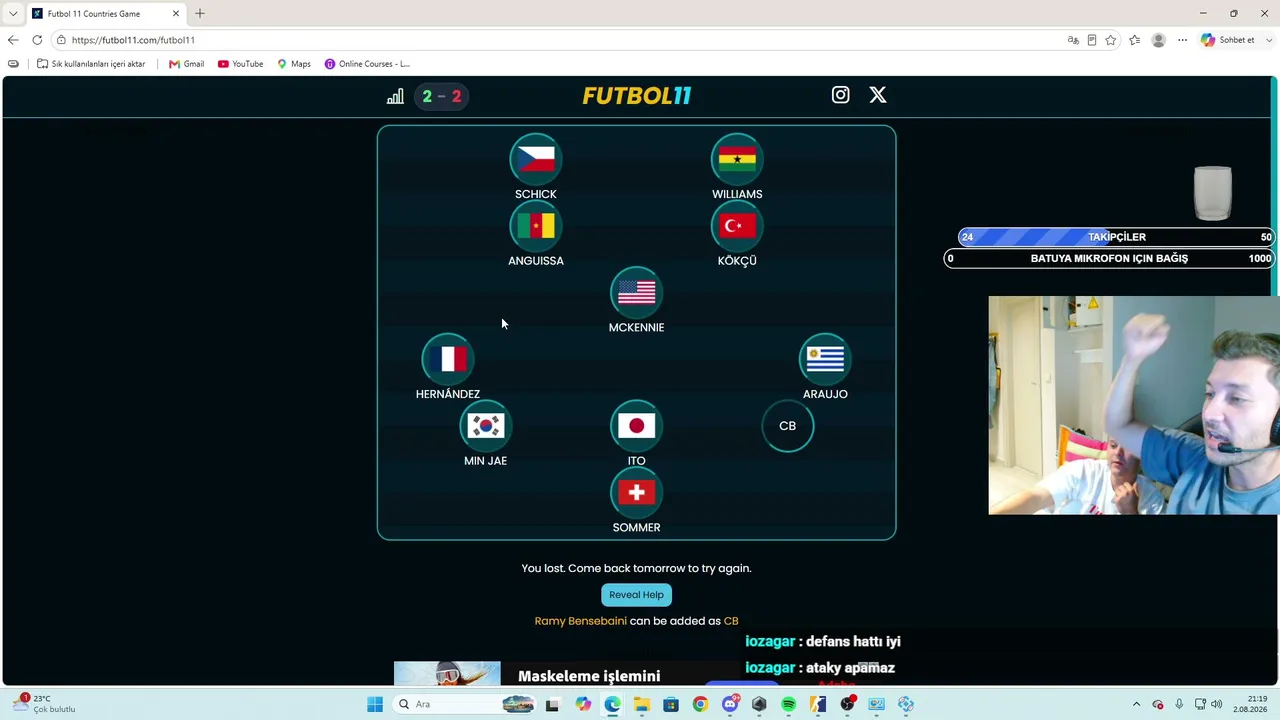Open the statistics bar chart icon
Screen dimensions: 1280x720
395,96
